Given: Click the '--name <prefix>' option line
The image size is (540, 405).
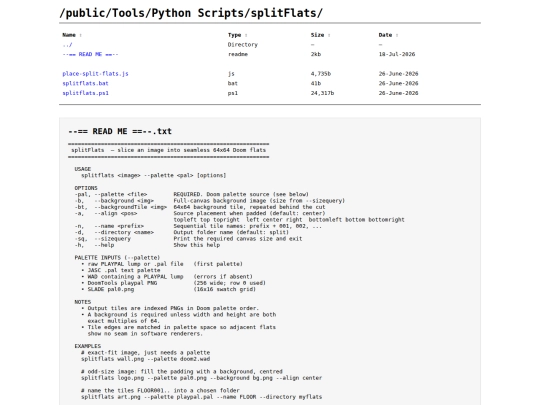Looking at the screenshot, I should [x=198, y=226].
